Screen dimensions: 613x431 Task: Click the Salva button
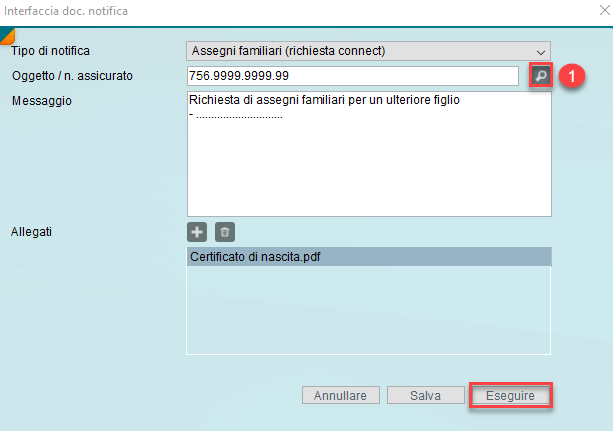coord(425,395)
